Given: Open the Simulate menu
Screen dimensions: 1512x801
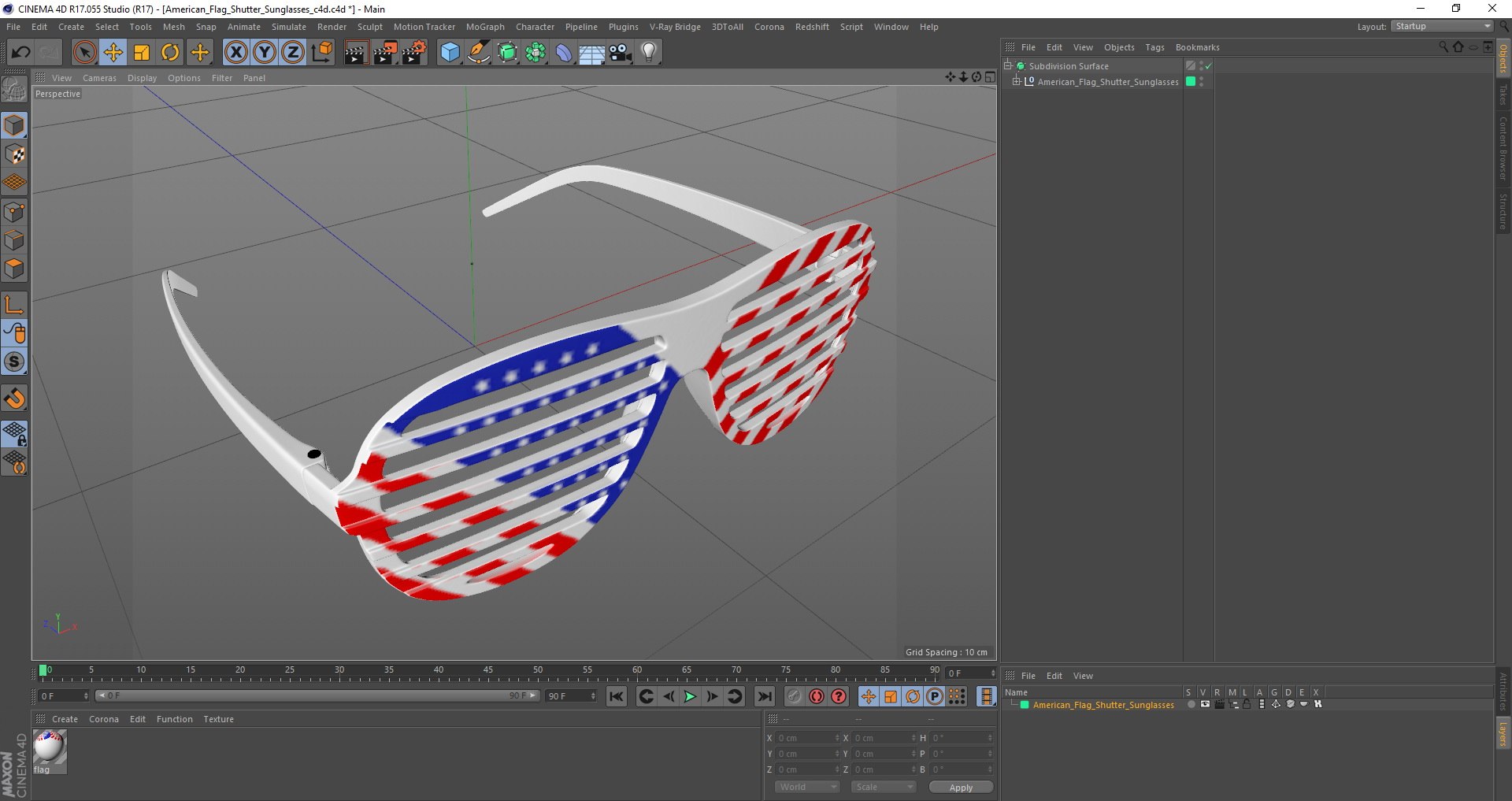Looking at the screenshot, I should tap(289, 27).
